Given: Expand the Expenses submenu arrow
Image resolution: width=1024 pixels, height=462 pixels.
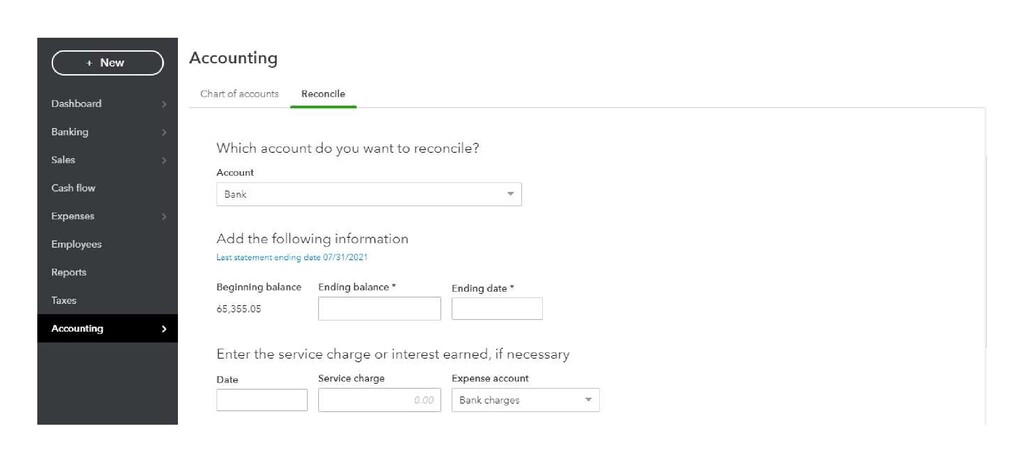Looking at the screenshot, I should [x=164, y=216].
